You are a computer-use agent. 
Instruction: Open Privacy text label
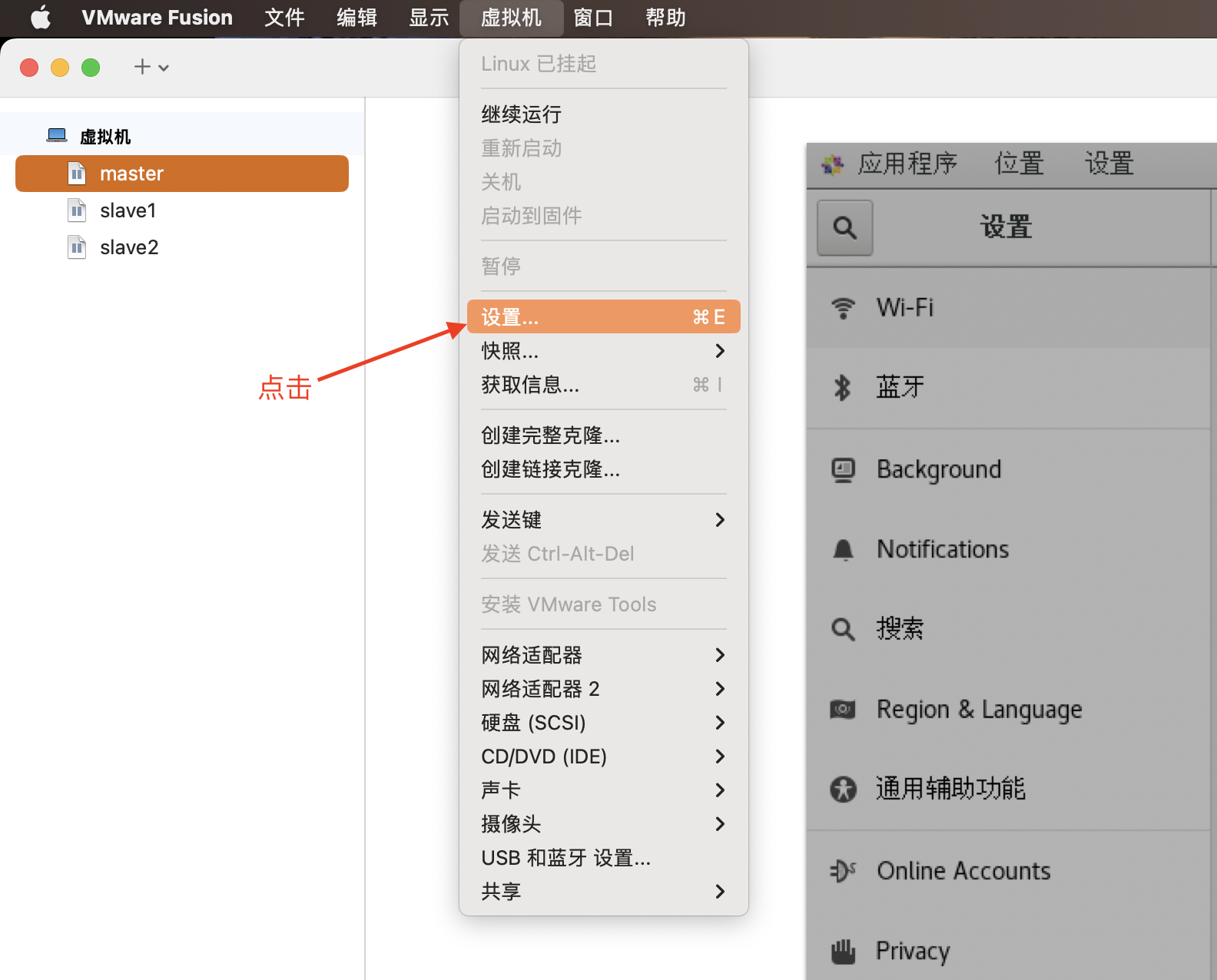click(914, 952)
